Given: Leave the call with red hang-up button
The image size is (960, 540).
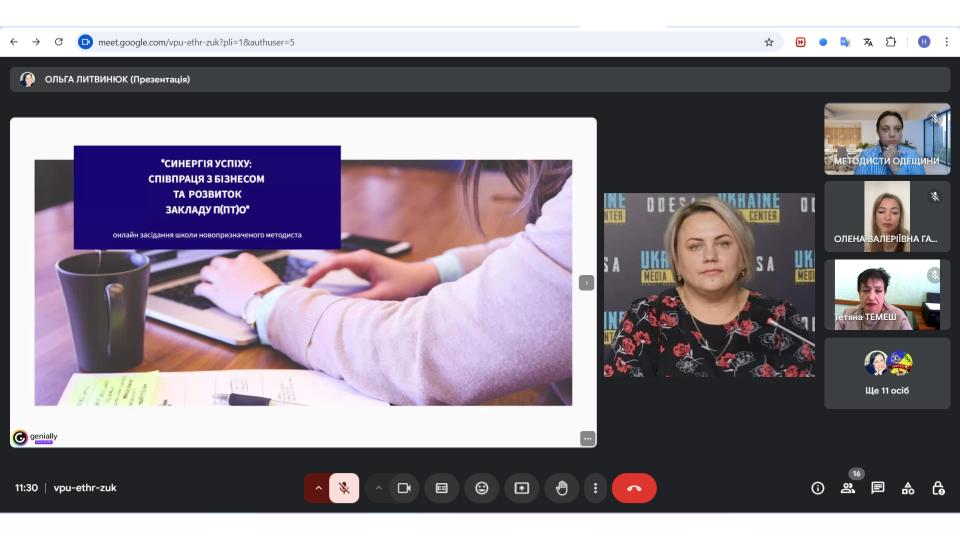Looking at the screenshot, I should pos(634,488).
